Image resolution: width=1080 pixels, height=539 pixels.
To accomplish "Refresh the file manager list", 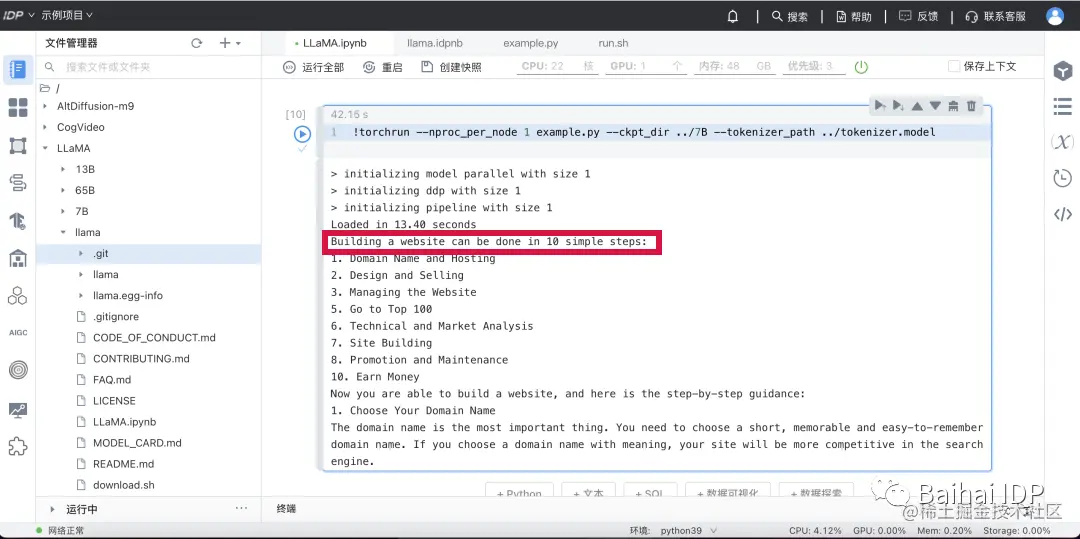I will 197,43.
